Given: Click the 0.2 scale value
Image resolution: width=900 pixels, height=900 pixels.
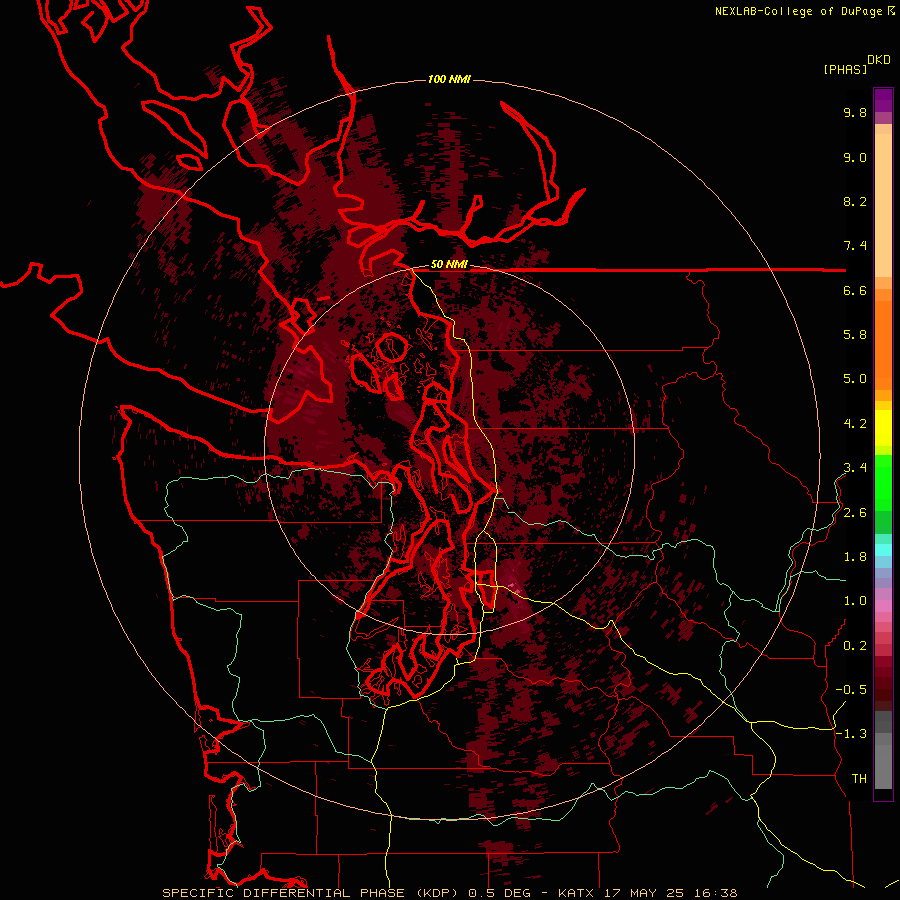Looking at the screenshot, I should point(855,646).
